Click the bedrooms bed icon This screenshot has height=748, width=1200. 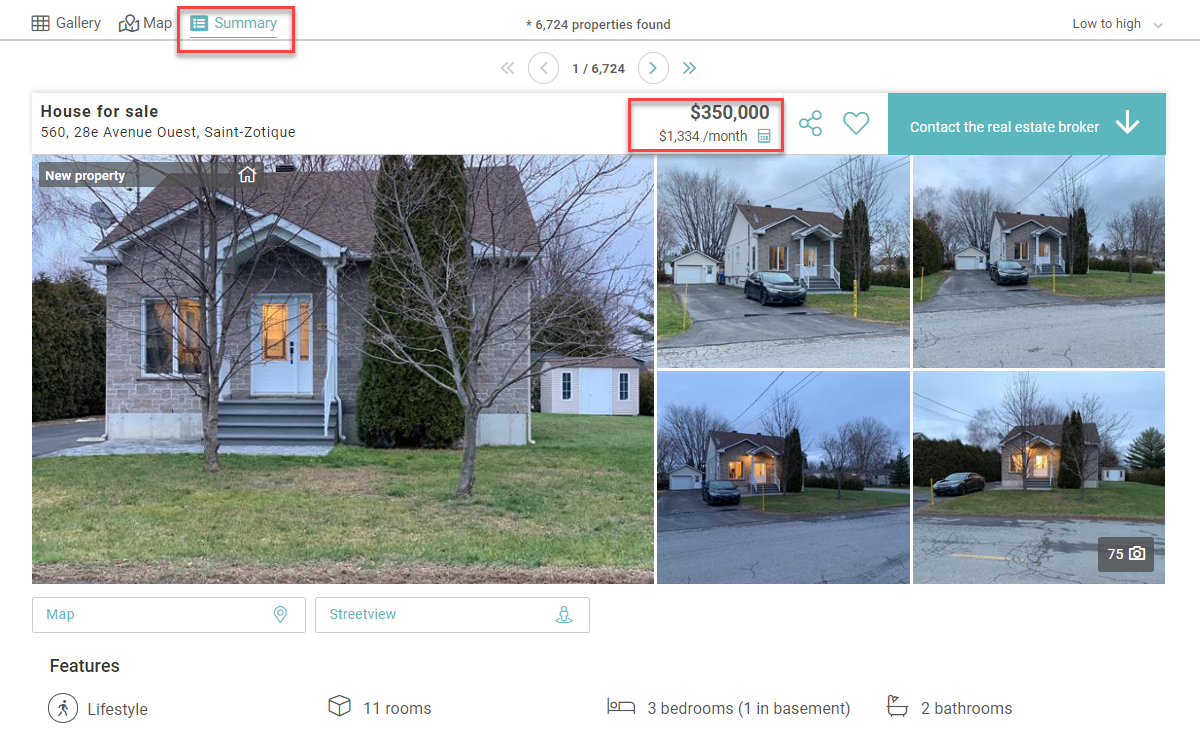click(621, 707)
